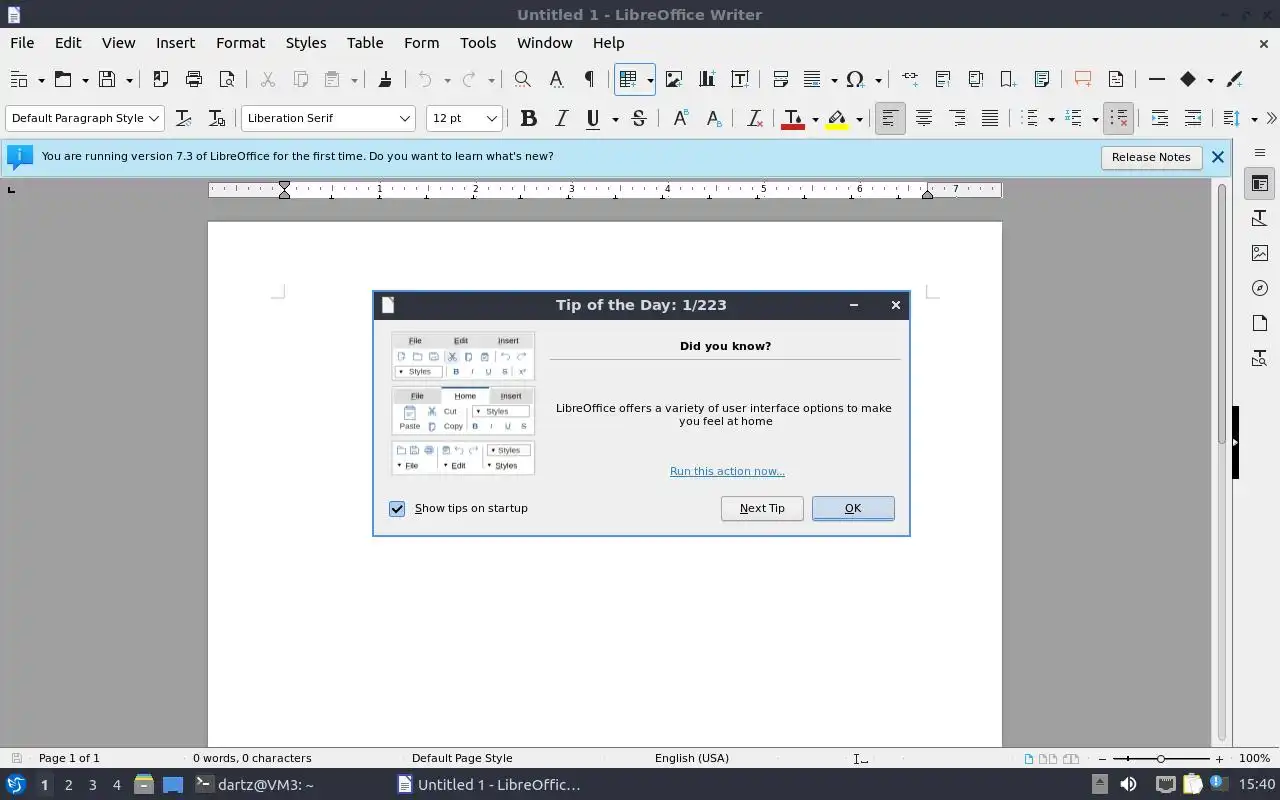
Task: Click the Check Spelling icon
Action: pos(556,80)
